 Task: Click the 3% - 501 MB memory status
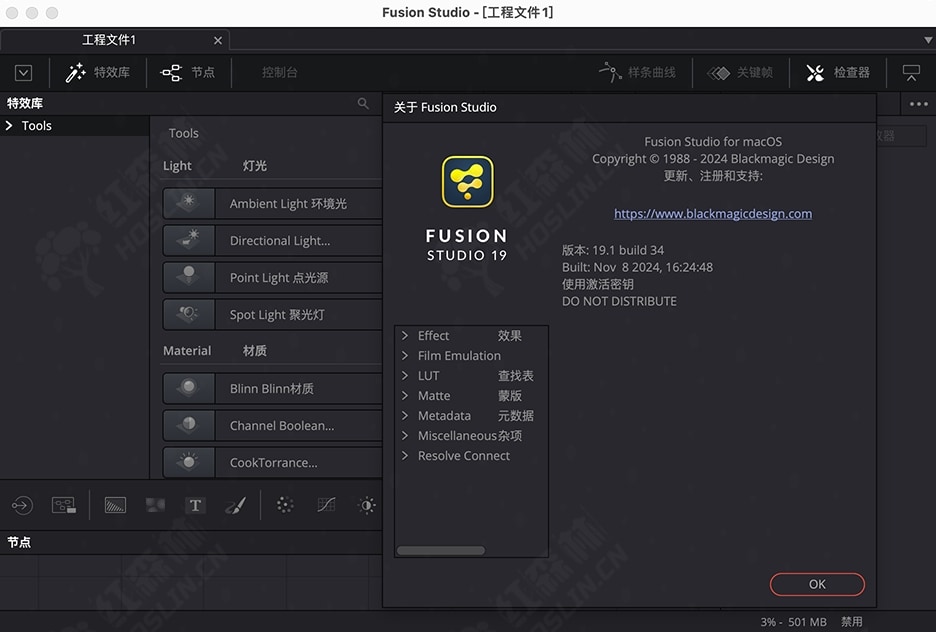coord(793,622)
